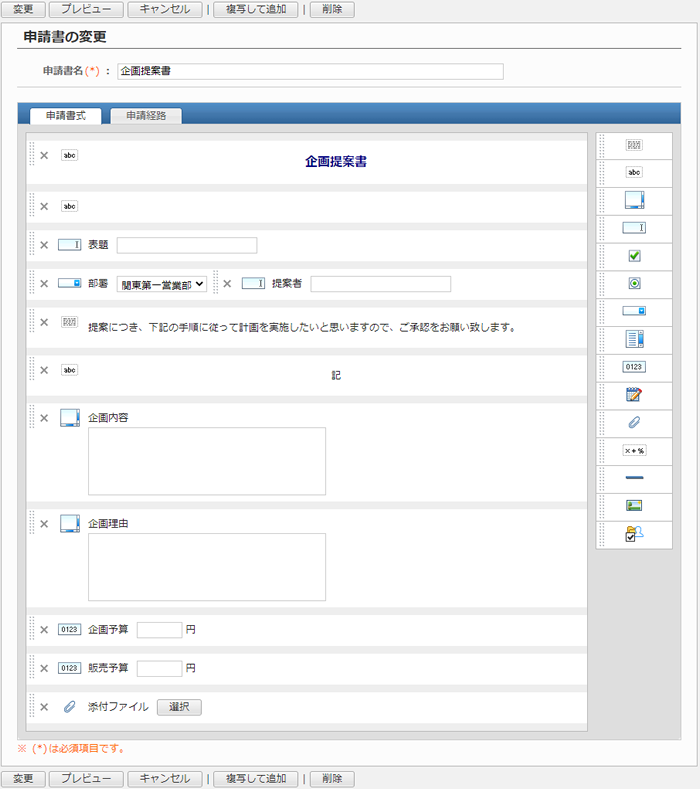Add user selection element from palette
Viewport: 700px width, 789px height.
click(x=634, y=534)
